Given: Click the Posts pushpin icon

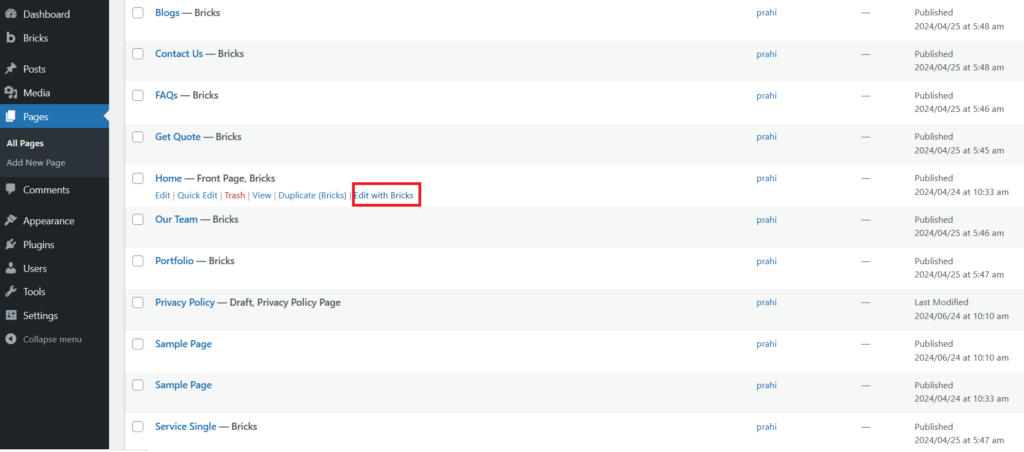Looking at the screenshot, I should pos(10,69).
